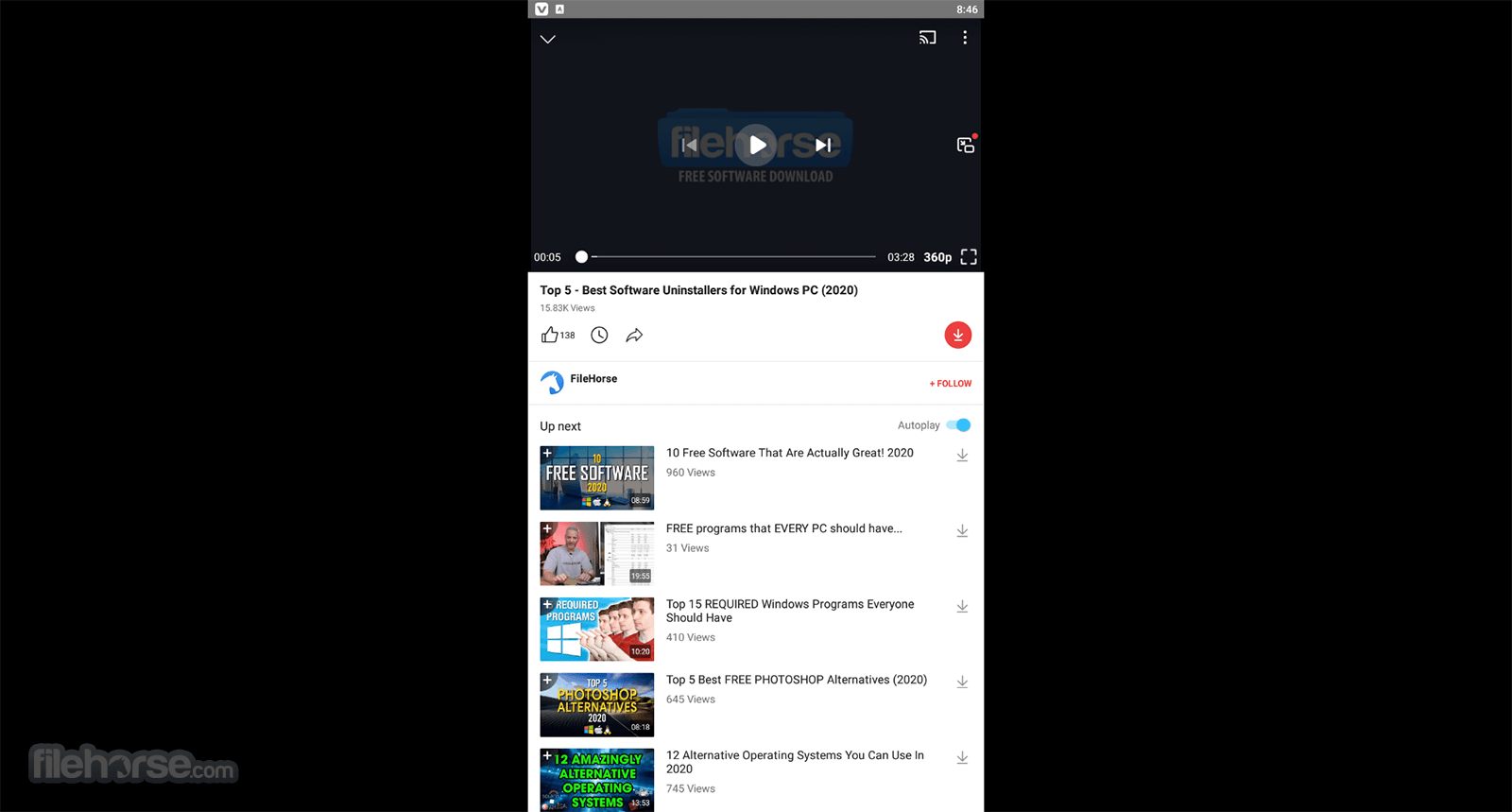Click the 00:05 elapsed time label
The height and width of the screenshot is (812, 1512).
(547, 257)
